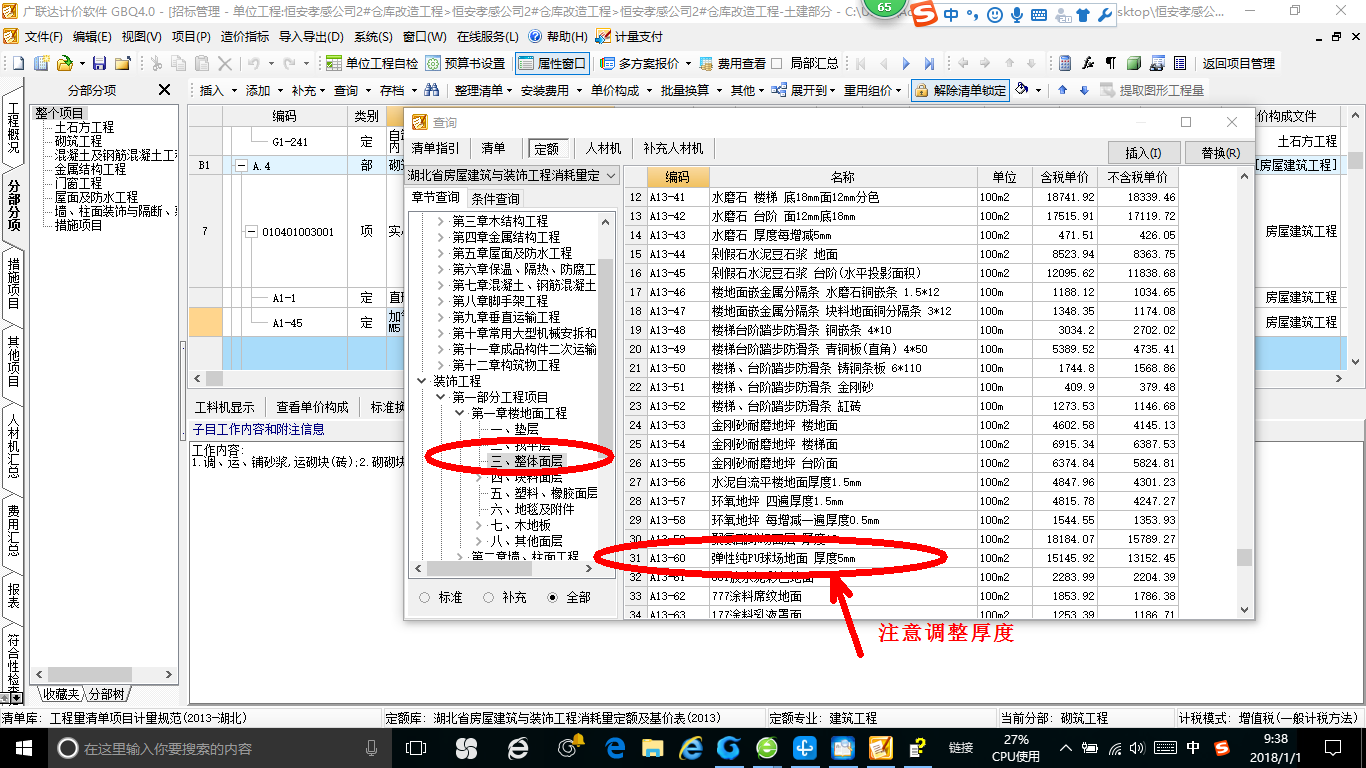Open the 计量支付 toolbar button
This screenshot has height=768, width=1366.
pyautogui.click(x=629, y=36)
